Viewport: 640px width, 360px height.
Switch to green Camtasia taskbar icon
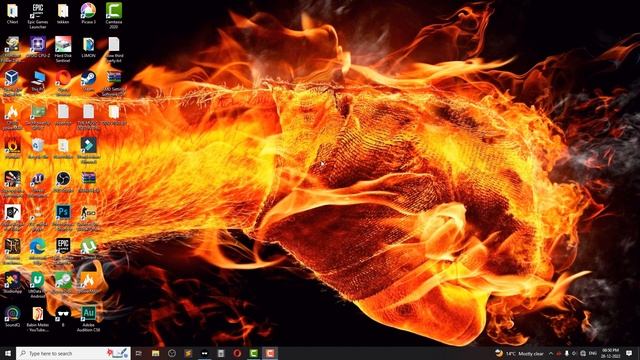[253, 353]
